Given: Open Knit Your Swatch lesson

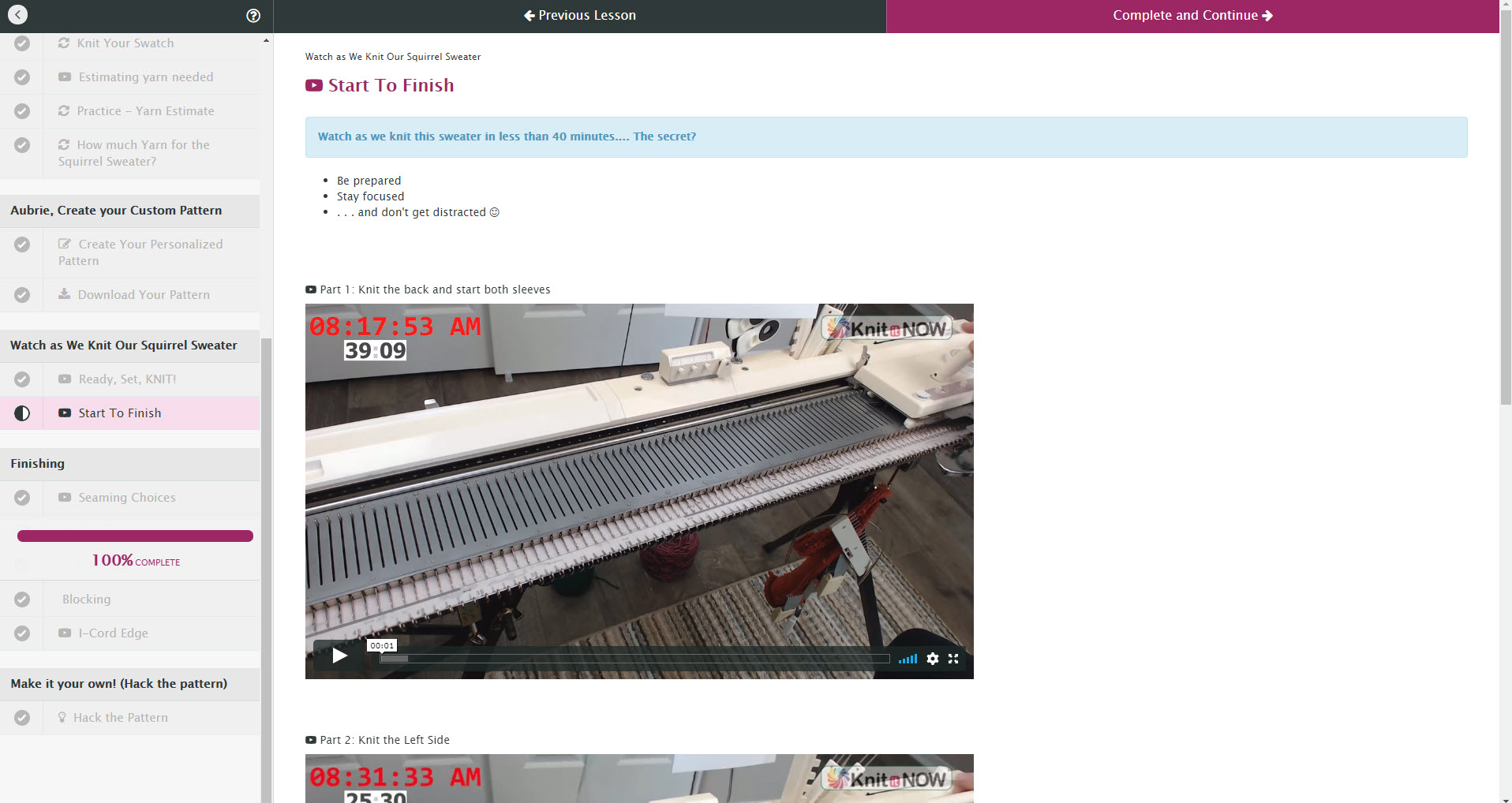Looking at the screenshot, I should tap(125, 43).
